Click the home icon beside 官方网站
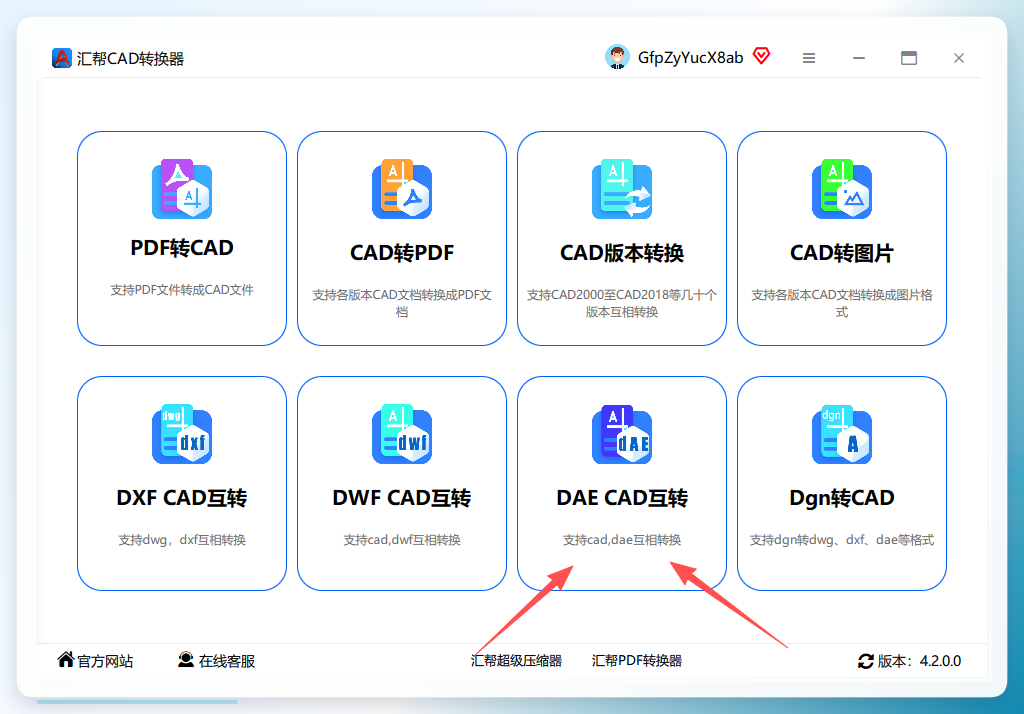The image size is (1024, 714). pyautogui.click(x=65, y=660)
